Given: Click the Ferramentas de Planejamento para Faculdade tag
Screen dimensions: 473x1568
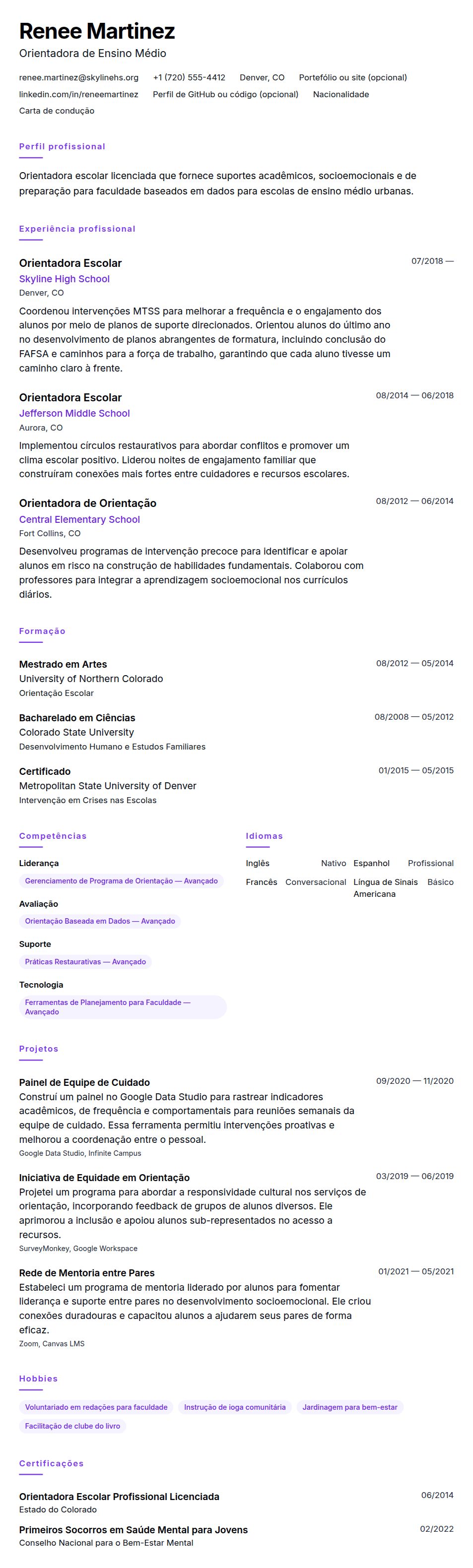Looking at the screenshot, I should tap(123, 1007).
